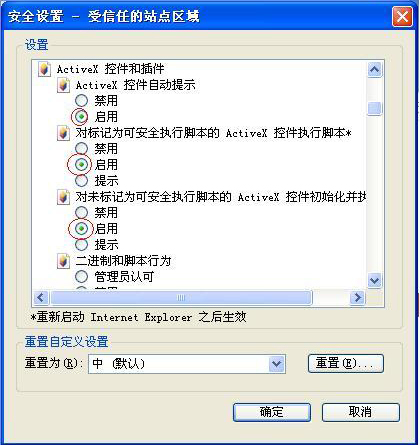420x445 pixels.
Task: Select 启用 for 对未标记为可安全执行脚本的 ActiveX 控件
Action: [81, 229]
